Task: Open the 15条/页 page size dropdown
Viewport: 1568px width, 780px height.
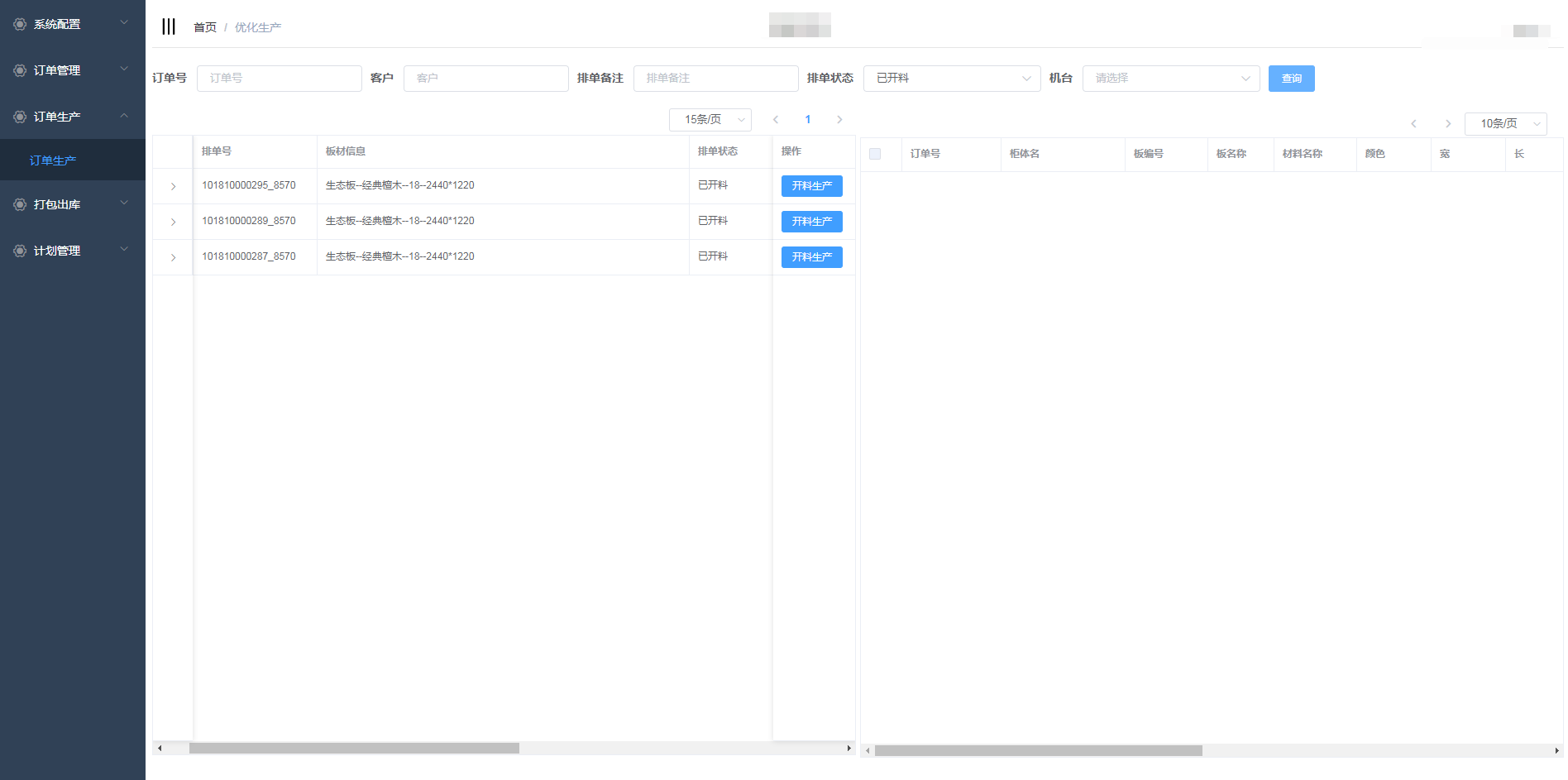Action: pyautogui.click(x=710, y=120)
